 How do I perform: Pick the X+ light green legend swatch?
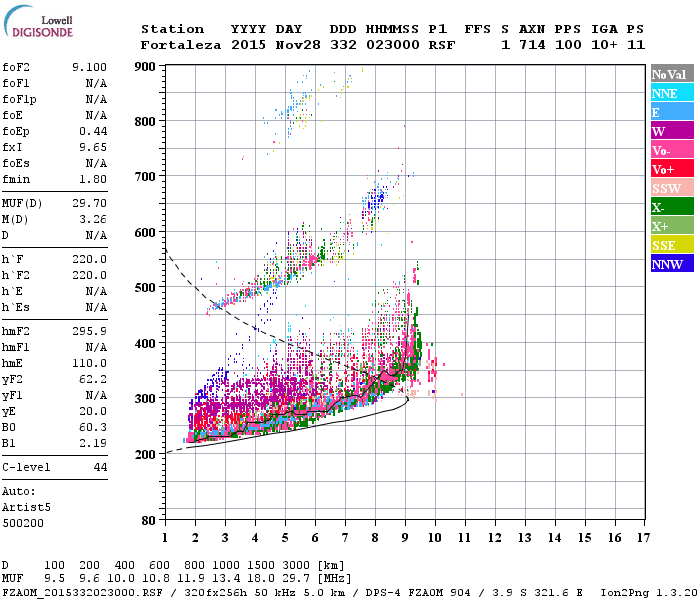pyautogui.click(x=672, y=225)
